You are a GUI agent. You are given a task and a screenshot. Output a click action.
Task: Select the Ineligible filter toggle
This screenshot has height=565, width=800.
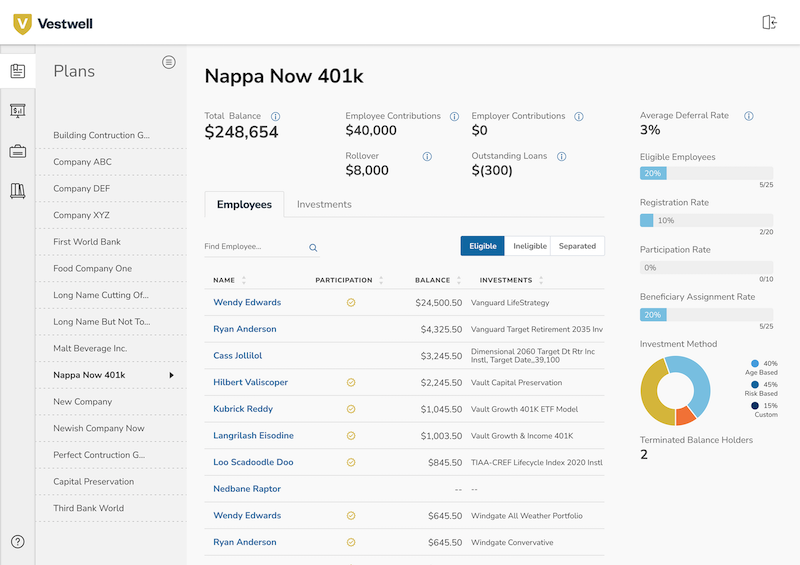(528, 246)
